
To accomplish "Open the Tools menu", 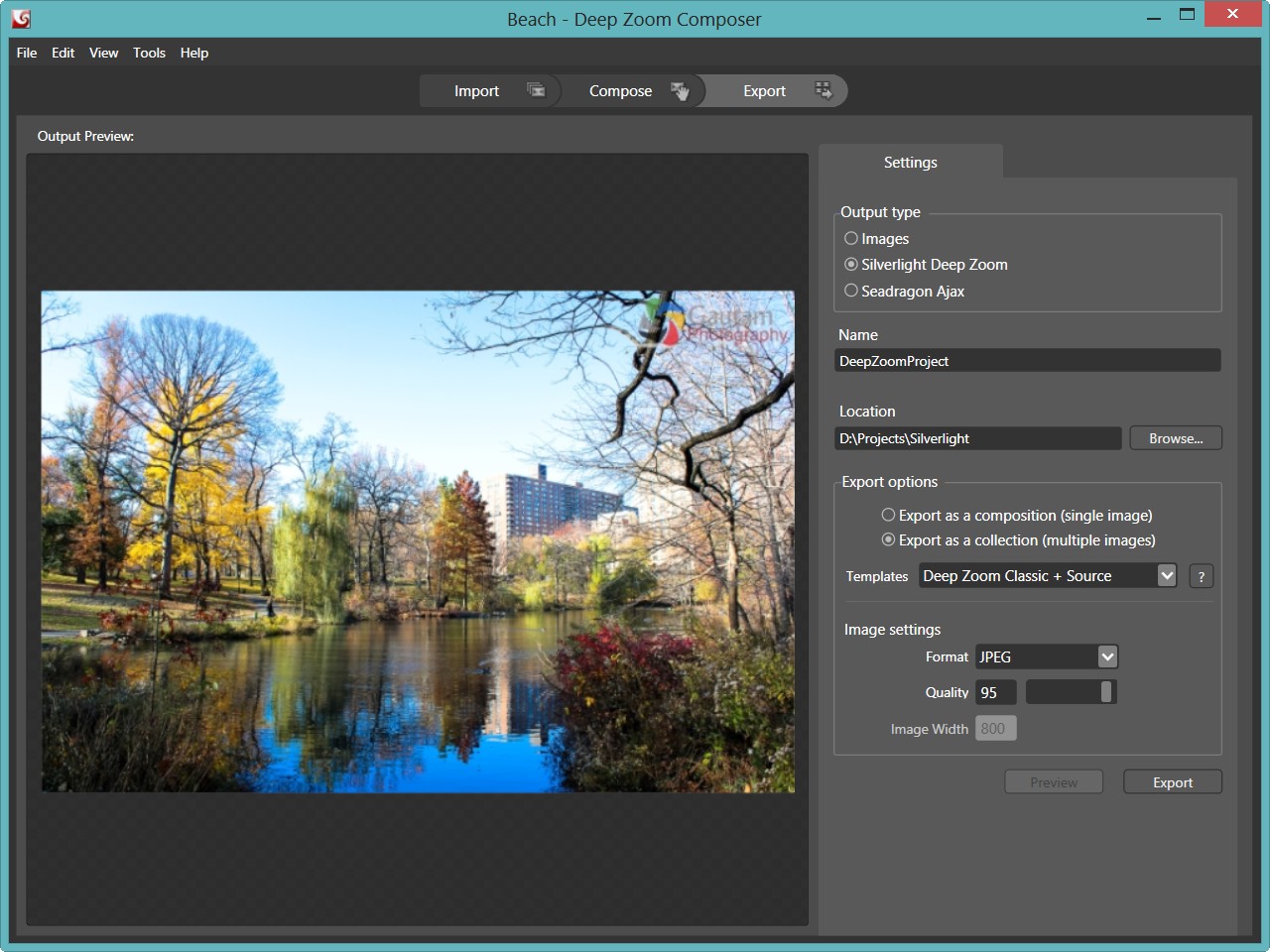I will click(149, 53).
